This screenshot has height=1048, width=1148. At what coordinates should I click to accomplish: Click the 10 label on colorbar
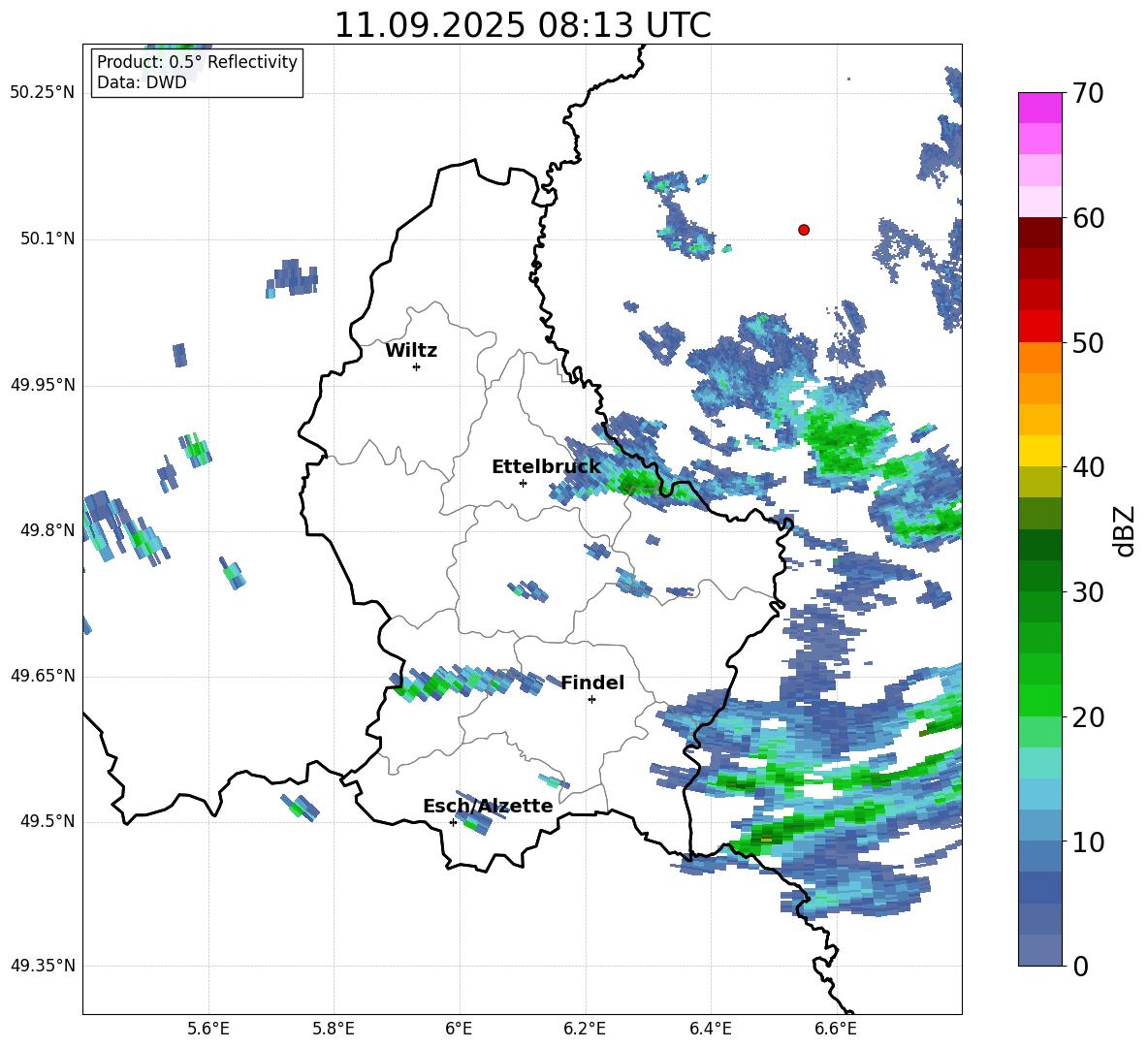point(1088,842)
